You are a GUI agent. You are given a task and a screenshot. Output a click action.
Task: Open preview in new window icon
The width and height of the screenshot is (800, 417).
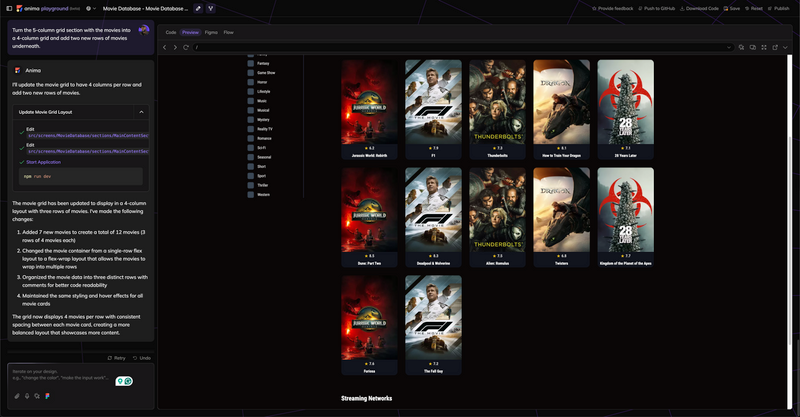775,47
